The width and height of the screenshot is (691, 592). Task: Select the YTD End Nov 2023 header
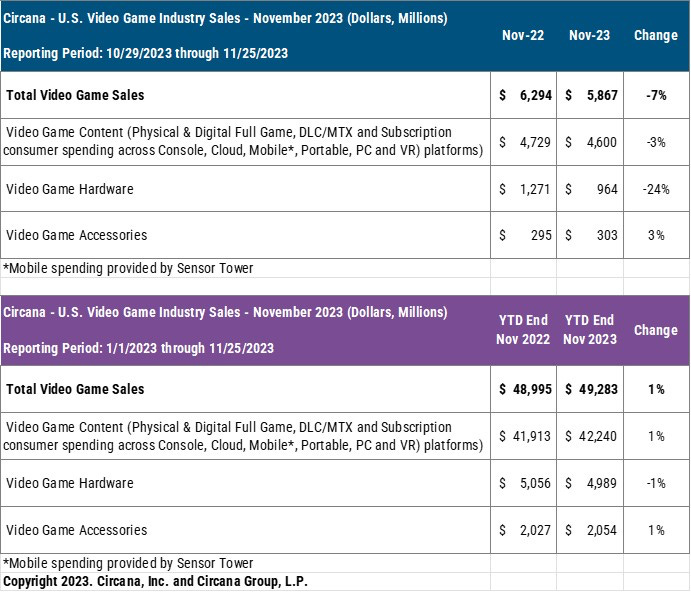(589, 330)
